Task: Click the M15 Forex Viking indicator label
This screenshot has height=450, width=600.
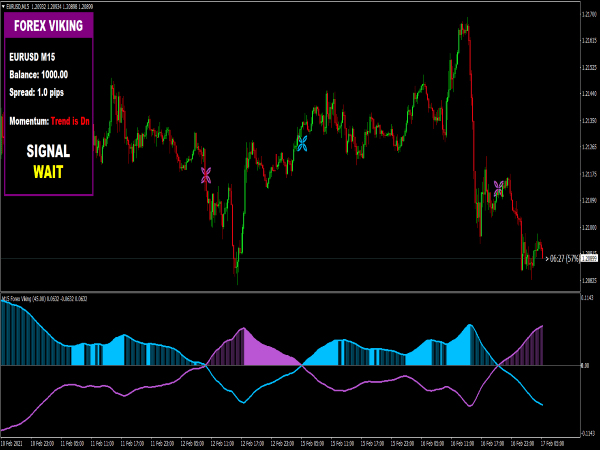Action: 44,298
